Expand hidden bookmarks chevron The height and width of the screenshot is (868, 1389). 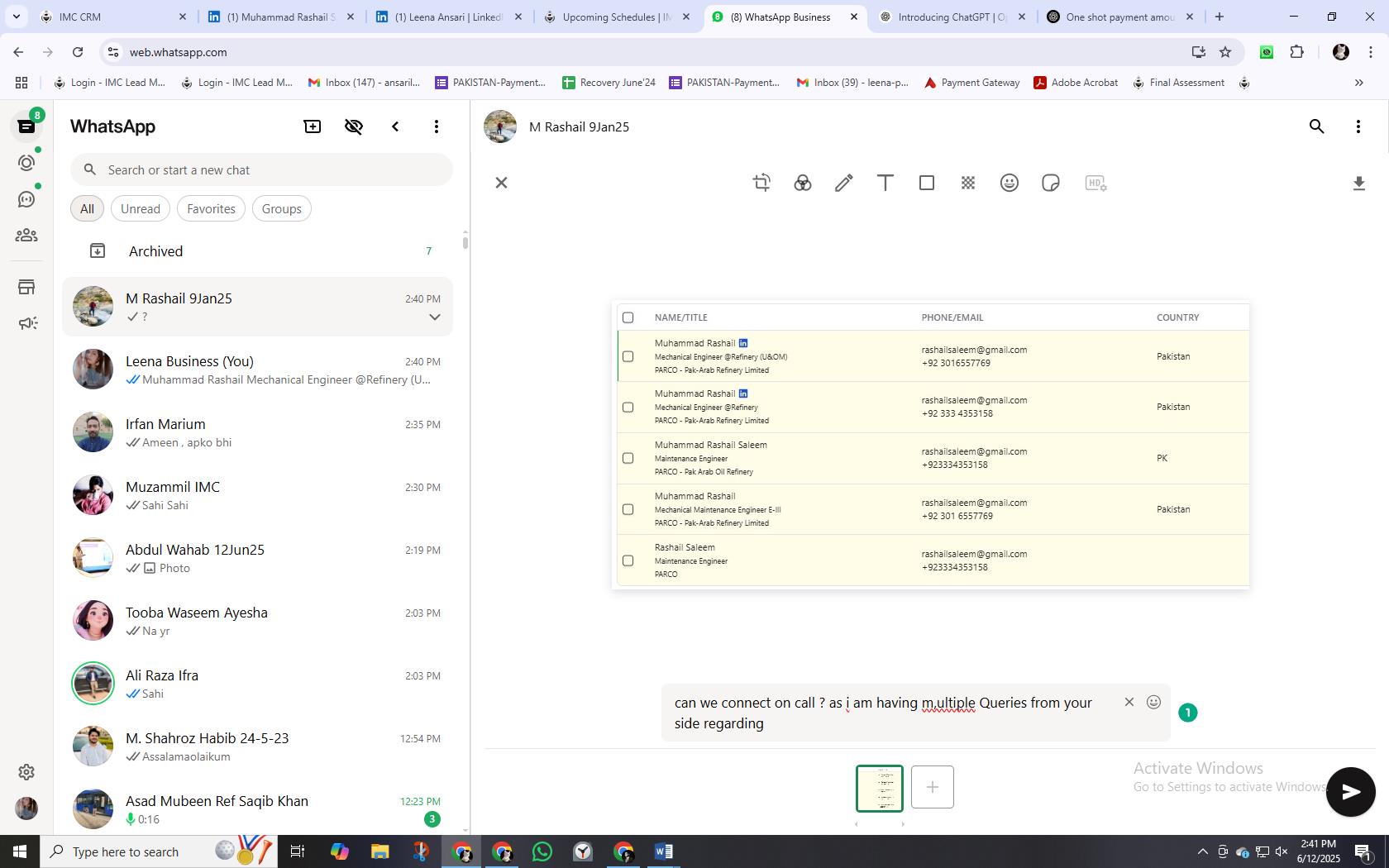(1358, 83)
